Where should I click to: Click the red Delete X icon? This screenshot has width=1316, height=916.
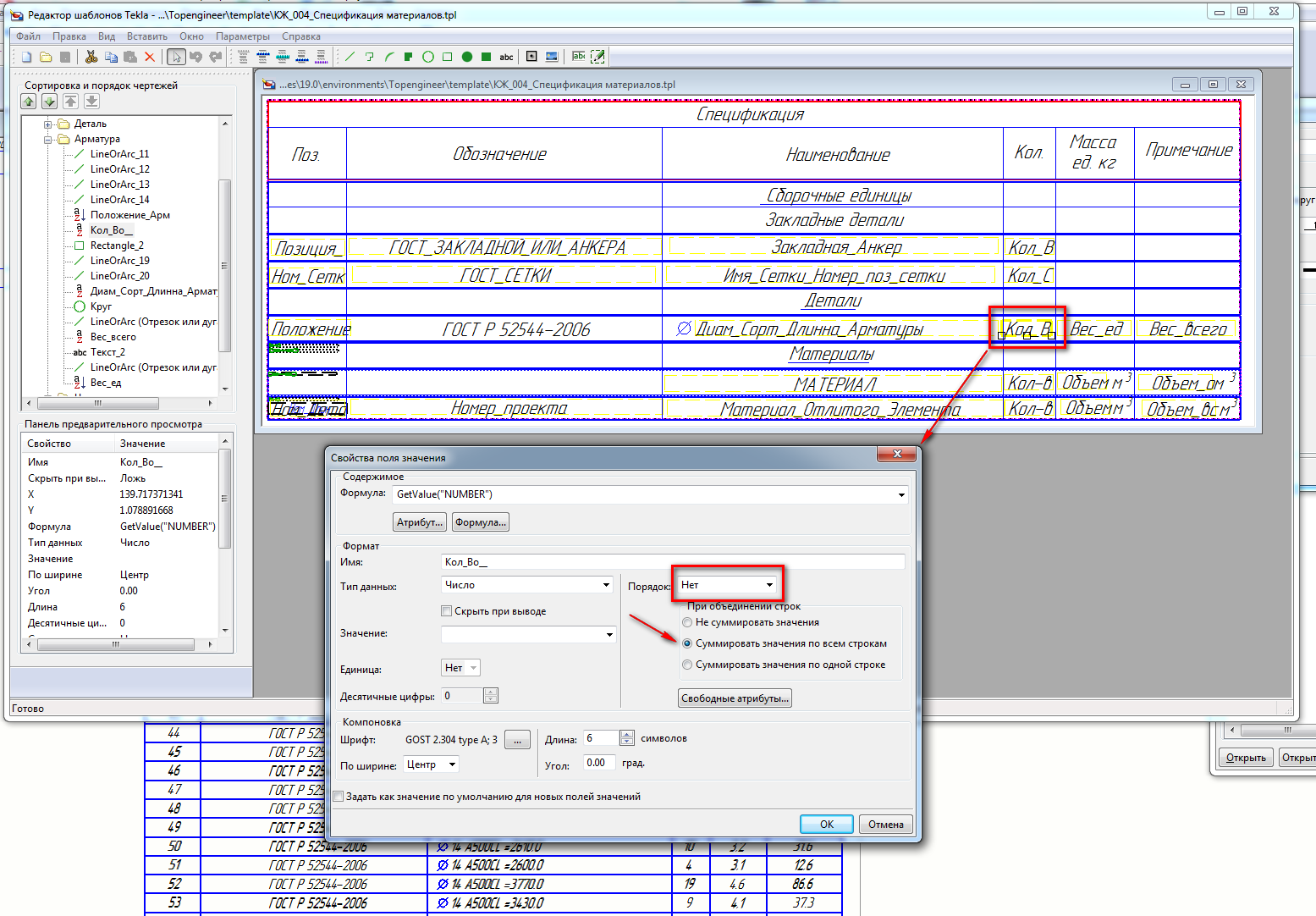pyautogui.click(x=150, y=57)
